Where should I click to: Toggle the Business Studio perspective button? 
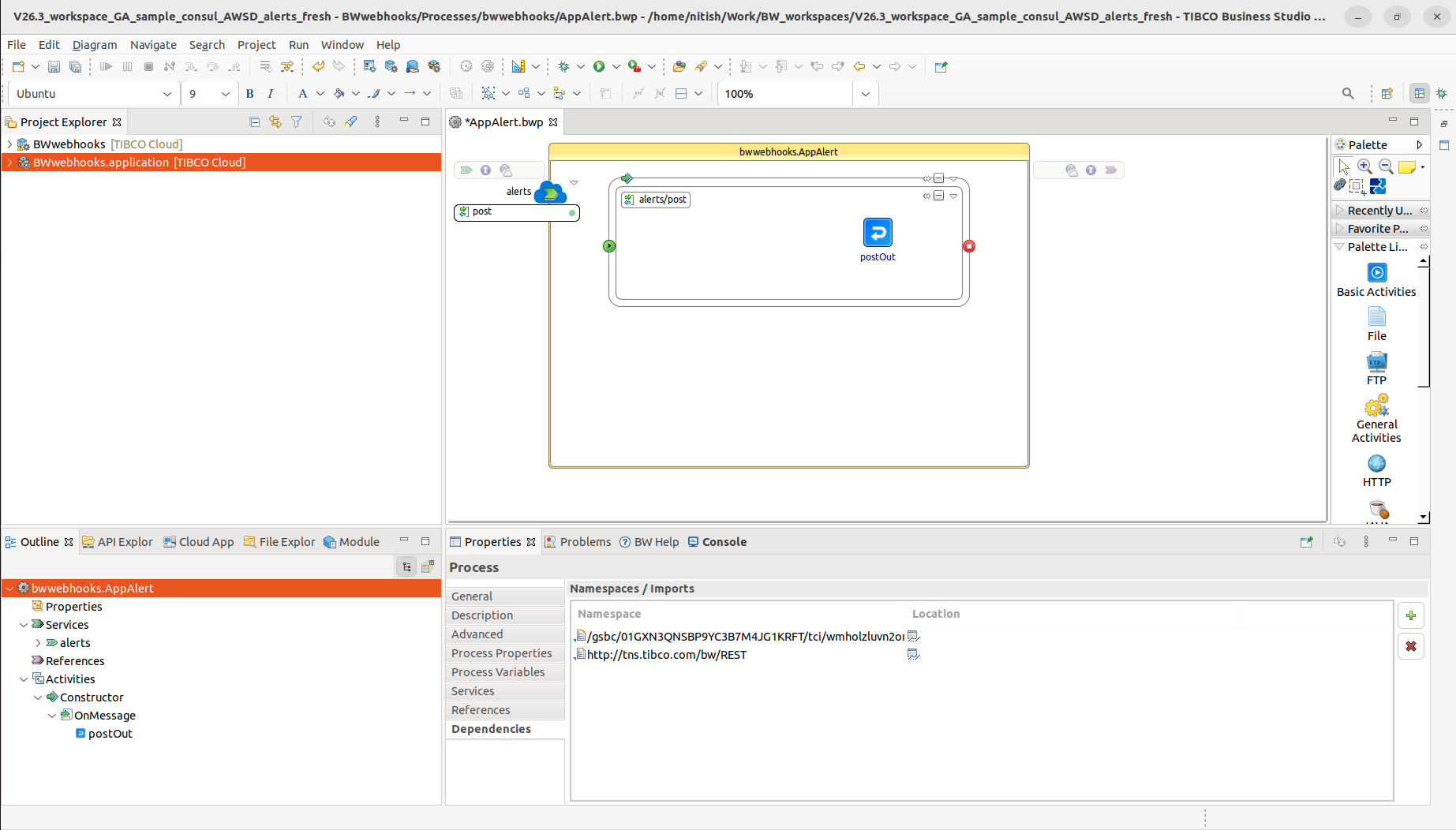(1420, 94)
